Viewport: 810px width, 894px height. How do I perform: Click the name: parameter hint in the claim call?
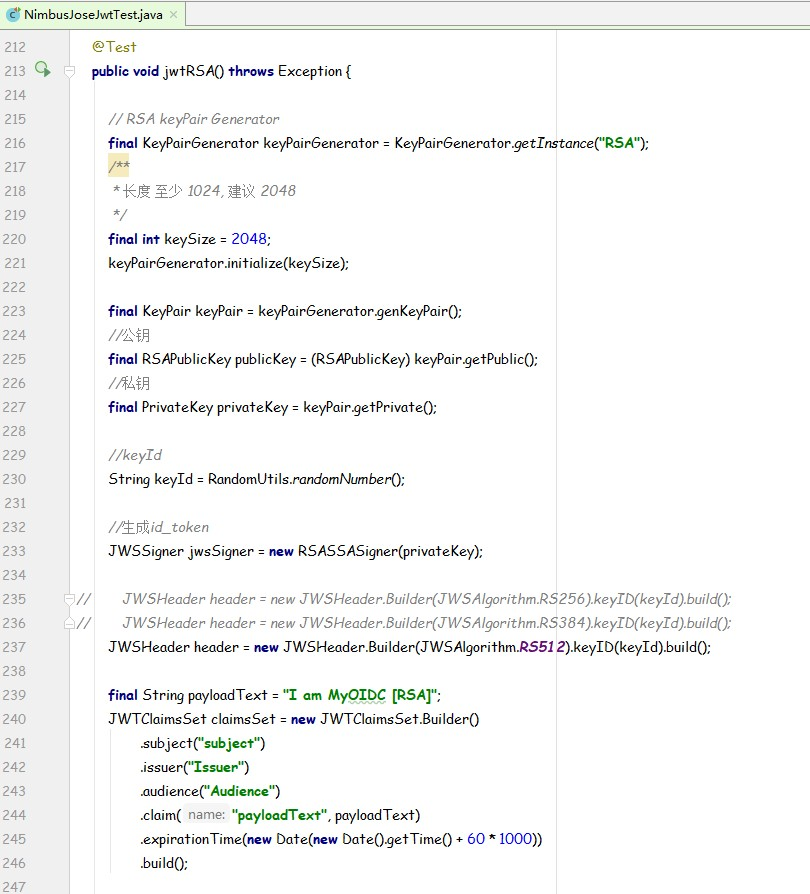206,815
